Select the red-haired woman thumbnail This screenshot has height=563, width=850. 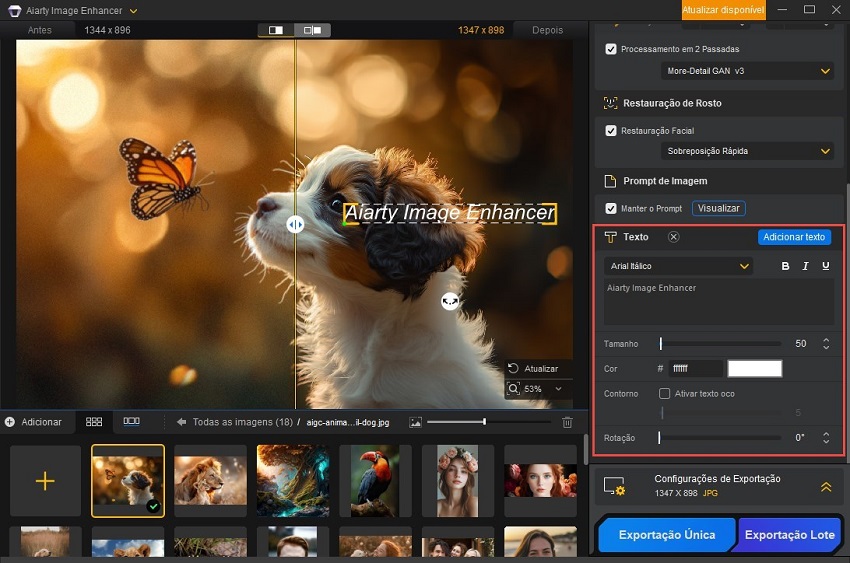[540, 481]
